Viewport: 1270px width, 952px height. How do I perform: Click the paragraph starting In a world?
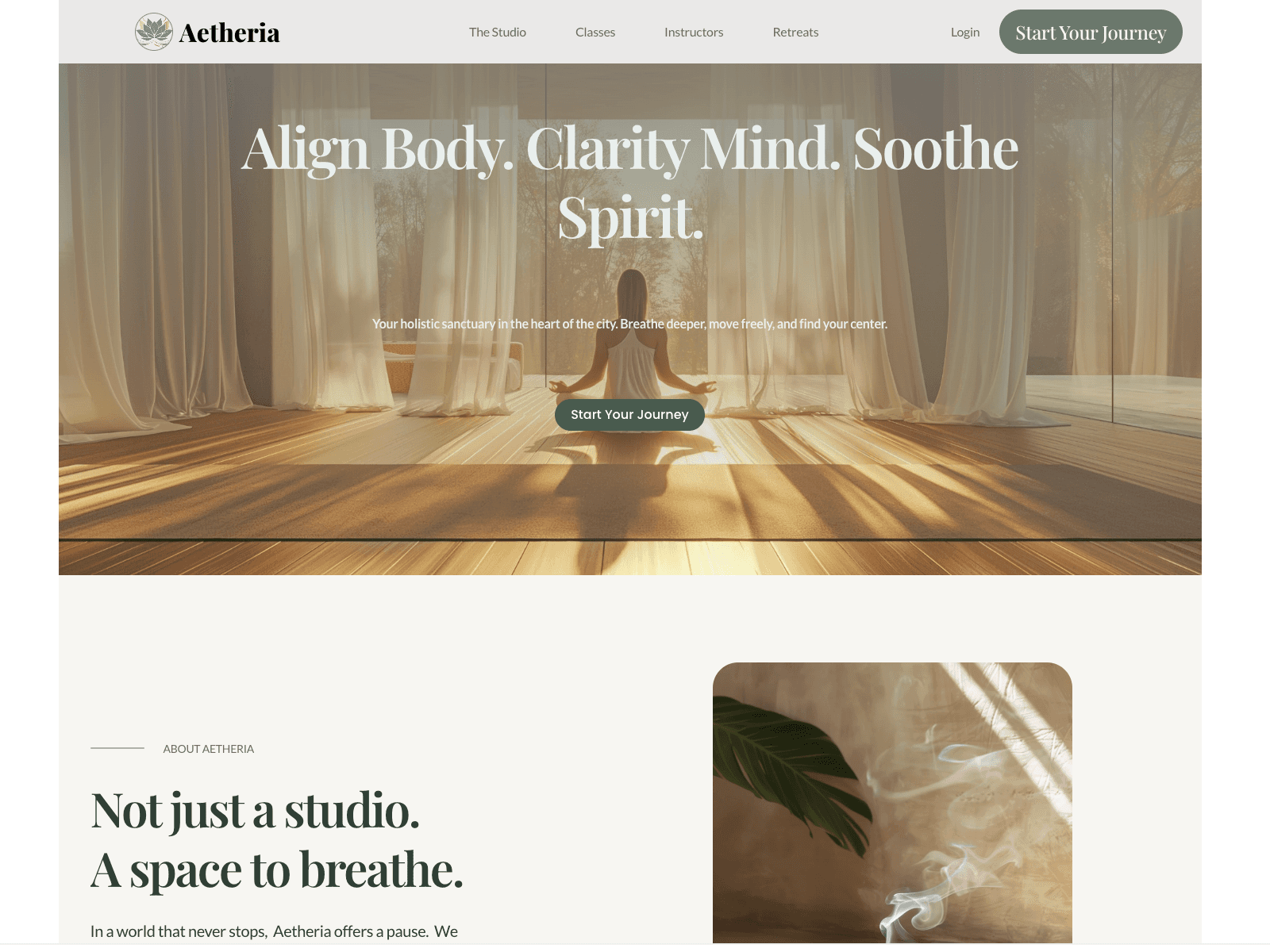pyautogui.click(x=274, y=931)
